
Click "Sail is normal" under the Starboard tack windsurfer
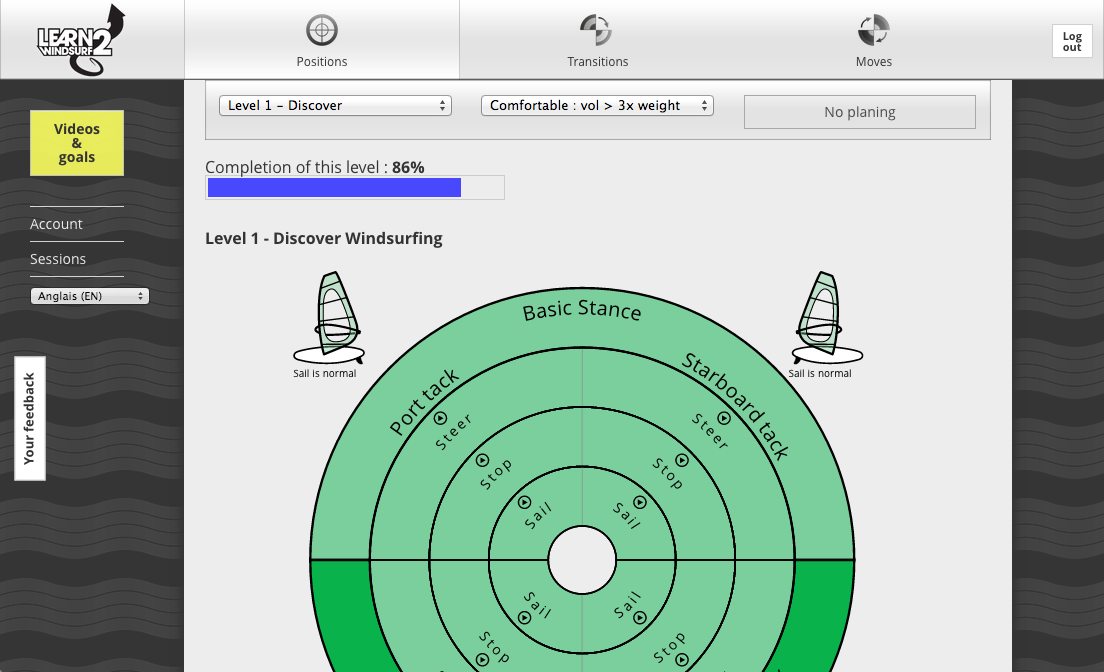click(x=820, y=373)
